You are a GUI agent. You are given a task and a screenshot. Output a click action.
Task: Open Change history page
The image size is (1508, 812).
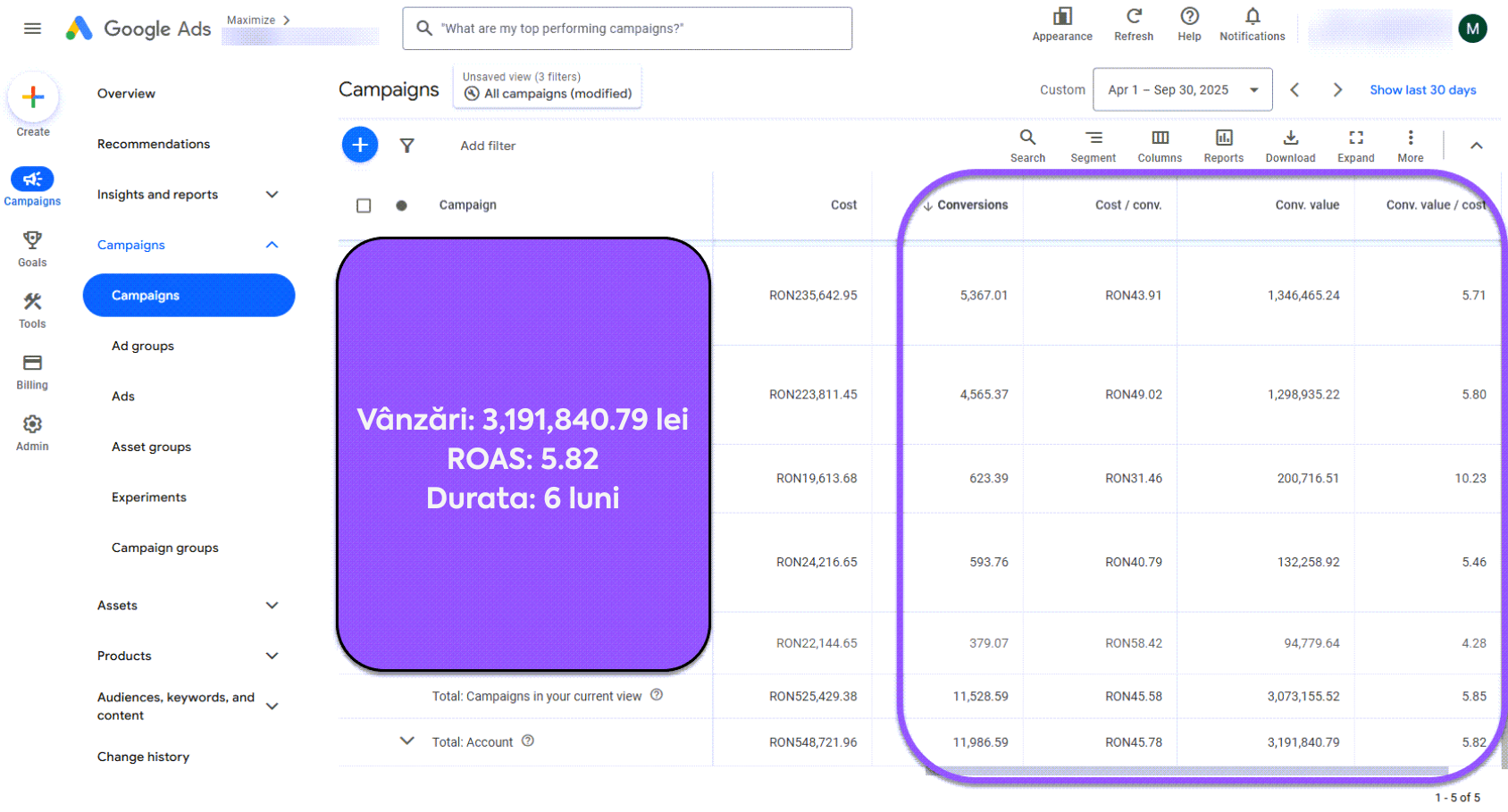[x=143, y=757]
